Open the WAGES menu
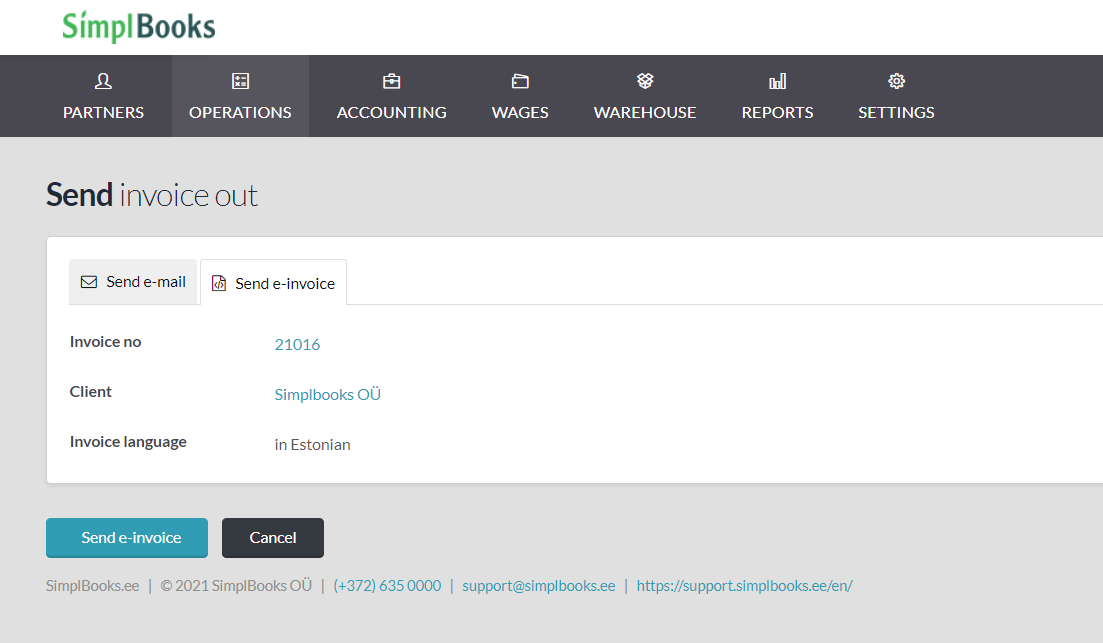The height and width of the screenshot is (643, 1103). click(x=520, y=96)
